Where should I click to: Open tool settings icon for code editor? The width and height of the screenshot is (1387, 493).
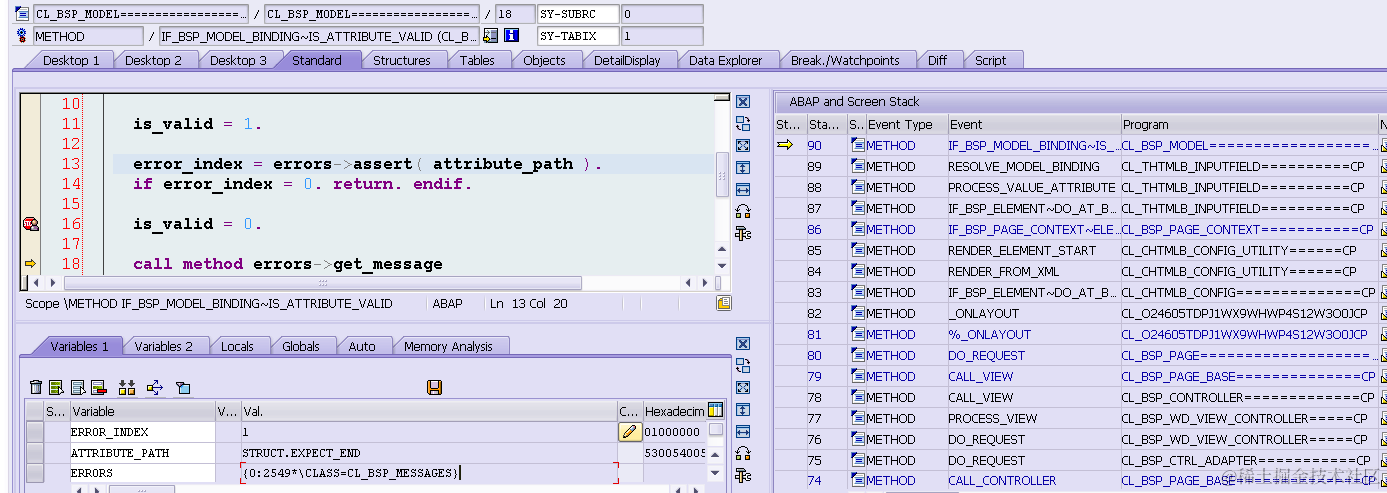point(743,233)
